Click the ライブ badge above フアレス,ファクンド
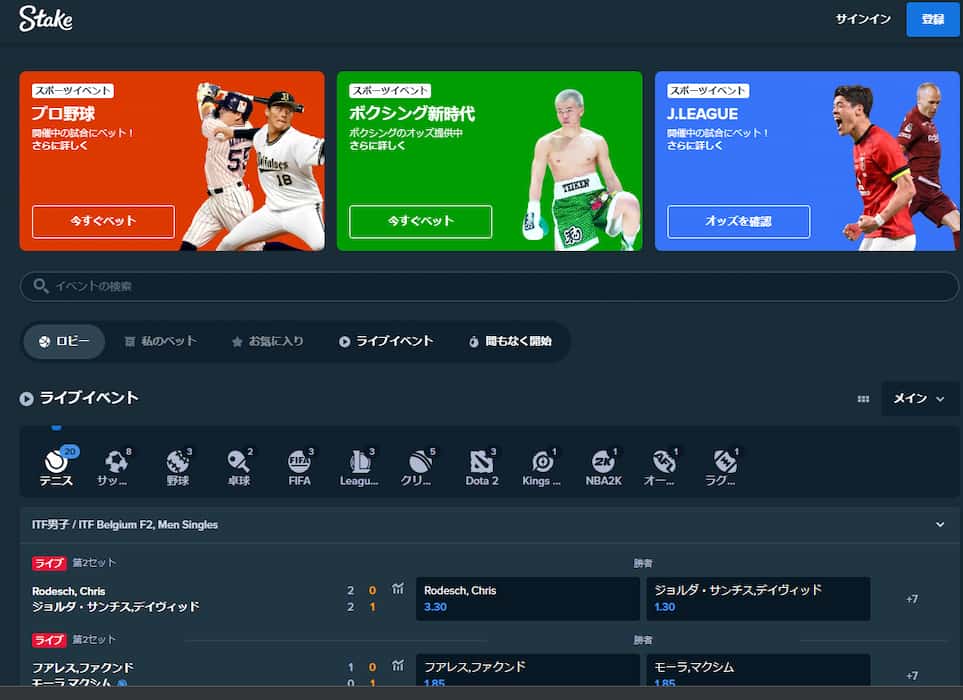Image resolution: width=963 pixels, height=700 pixels. [x=49, y=640]
